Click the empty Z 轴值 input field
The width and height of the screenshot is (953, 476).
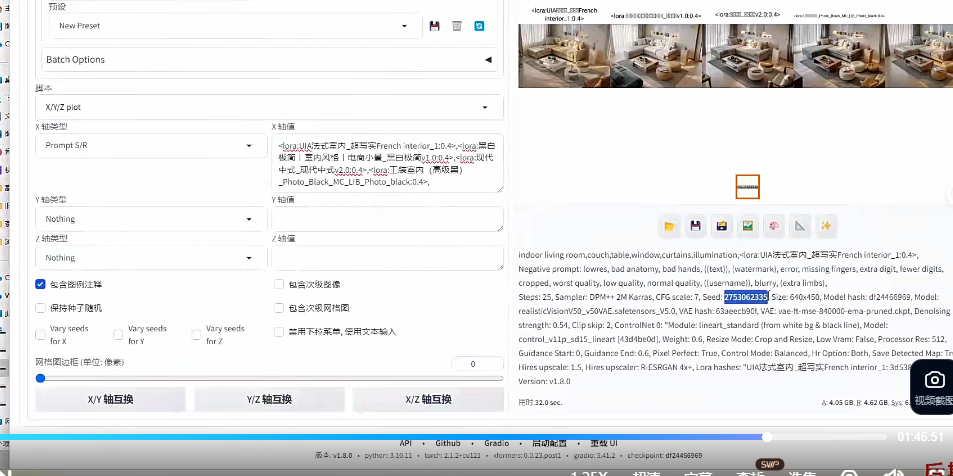387,258
